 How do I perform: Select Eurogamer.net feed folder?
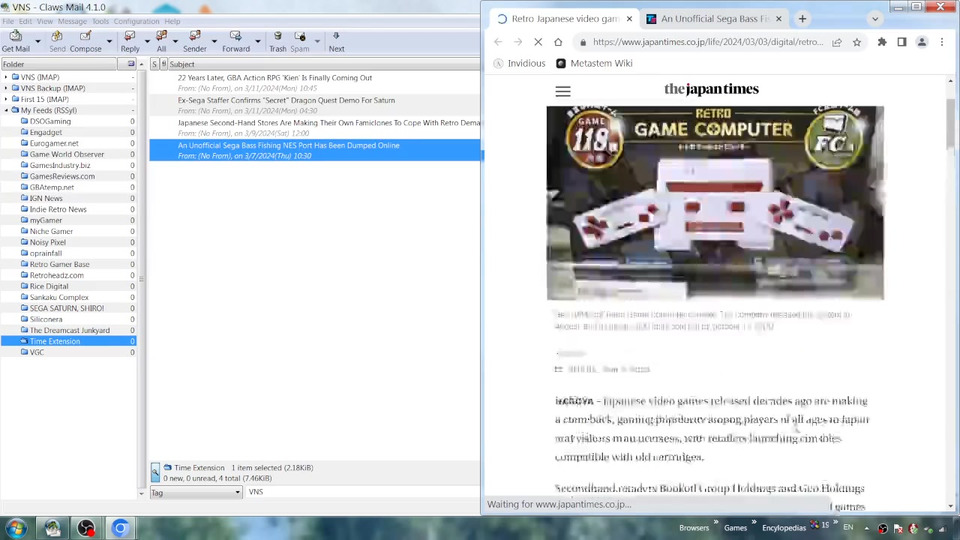pyautogui.click(x=54, y=143)
